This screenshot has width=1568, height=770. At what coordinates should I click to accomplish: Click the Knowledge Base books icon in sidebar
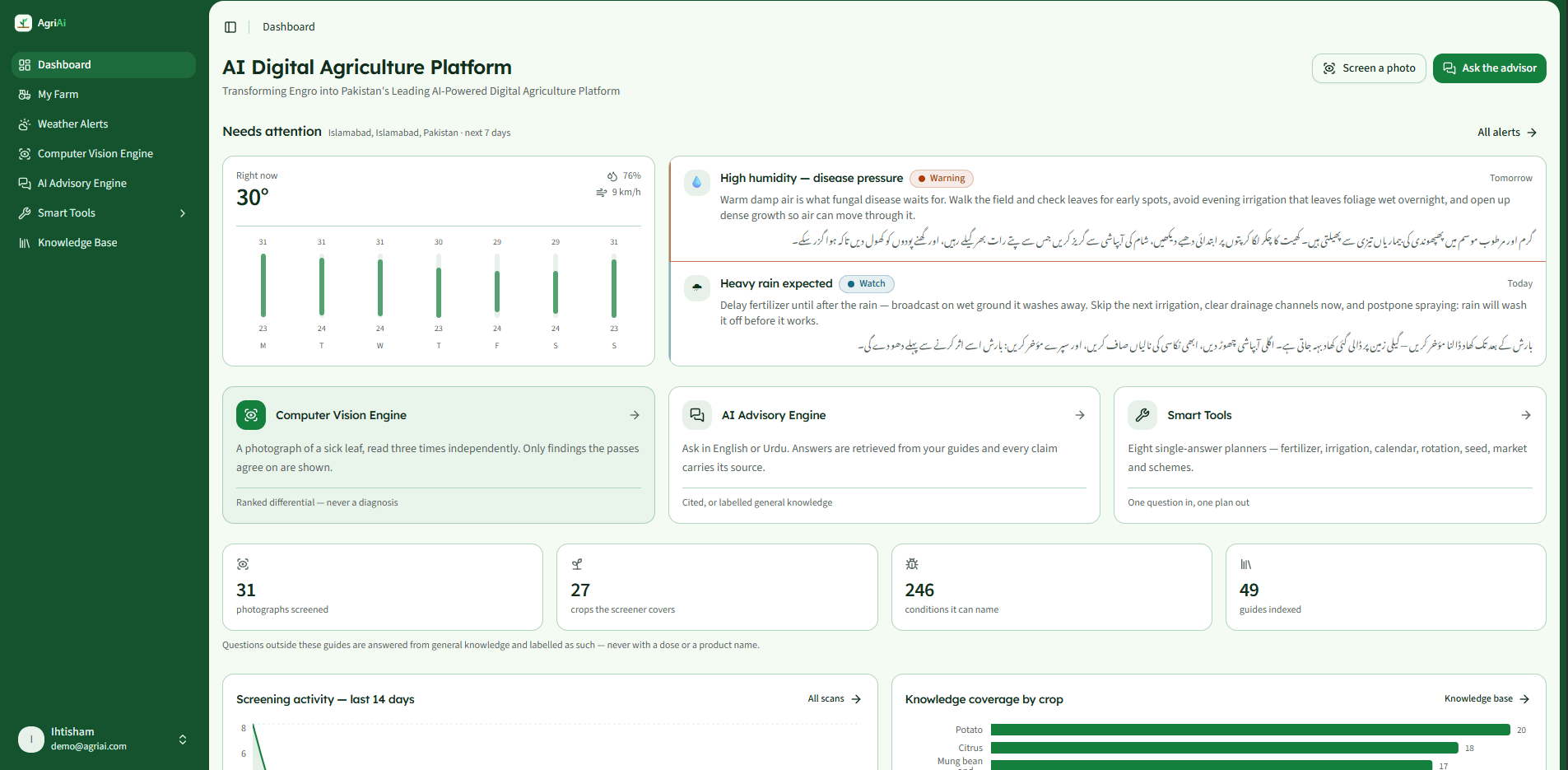click(25, 243)
